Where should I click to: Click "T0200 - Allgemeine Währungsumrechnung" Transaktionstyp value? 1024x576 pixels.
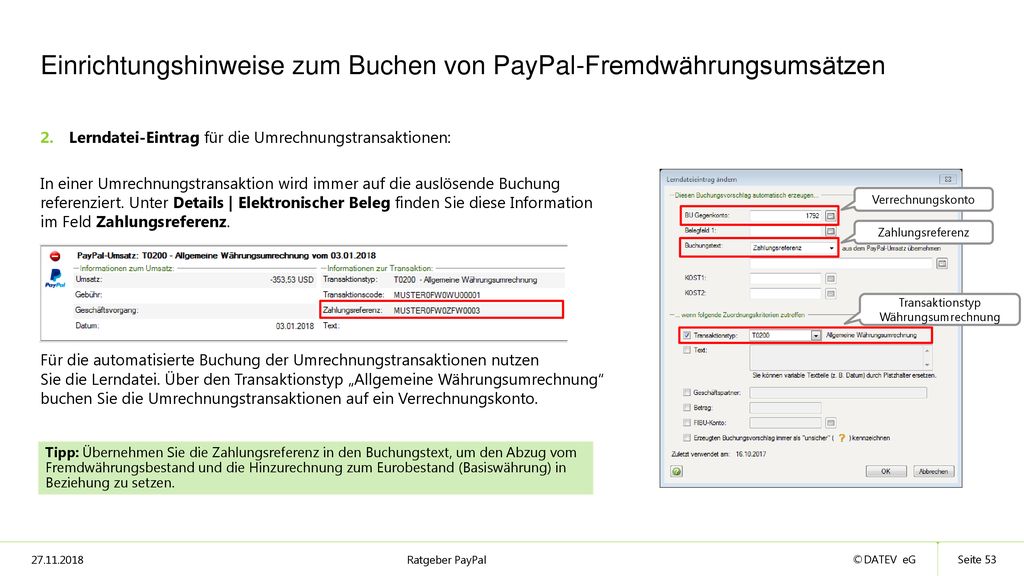[x=466, y=280]
